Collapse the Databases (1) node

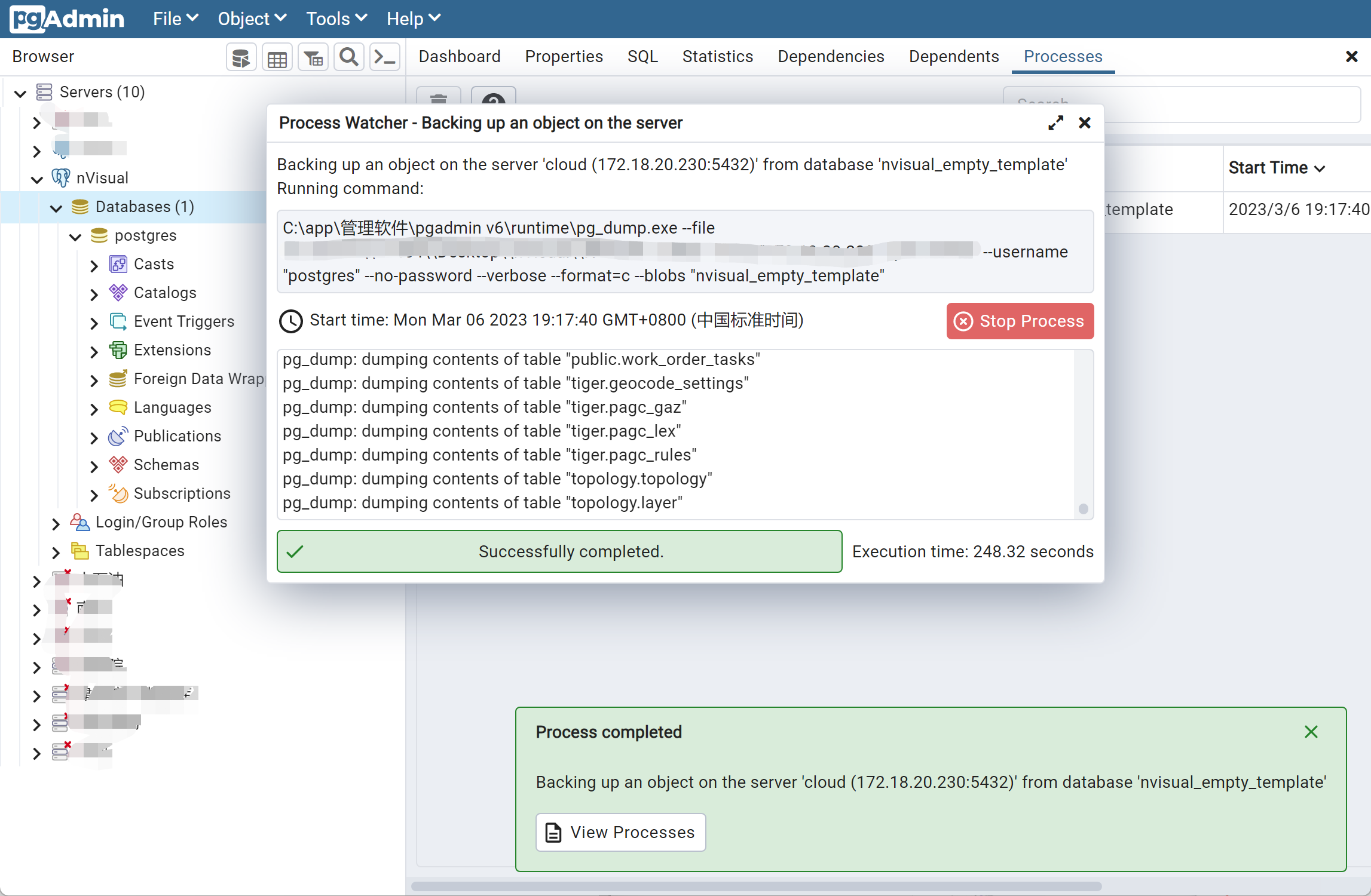point(56,208)
